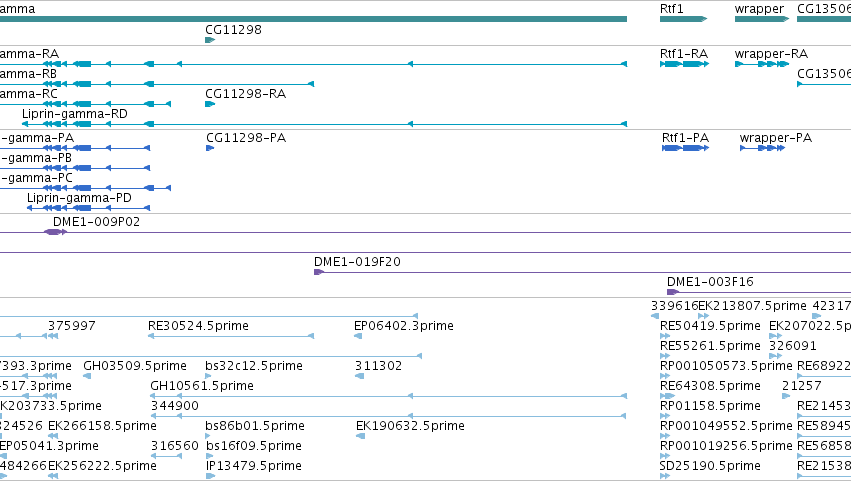Click the CG11298-RA transcript label
Image resolution: width=851 pixels, height=481 pixels.
click(245, 94)
